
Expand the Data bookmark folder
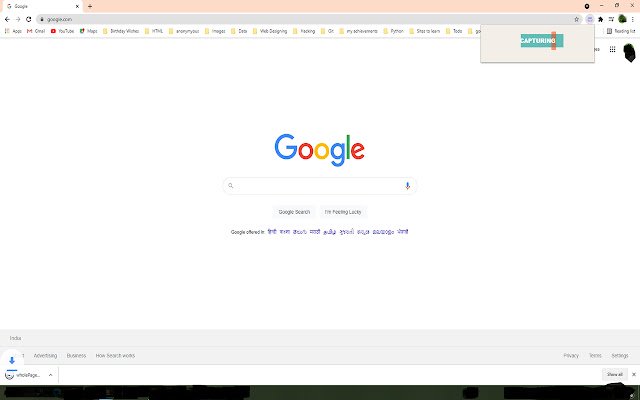(239, 31)
